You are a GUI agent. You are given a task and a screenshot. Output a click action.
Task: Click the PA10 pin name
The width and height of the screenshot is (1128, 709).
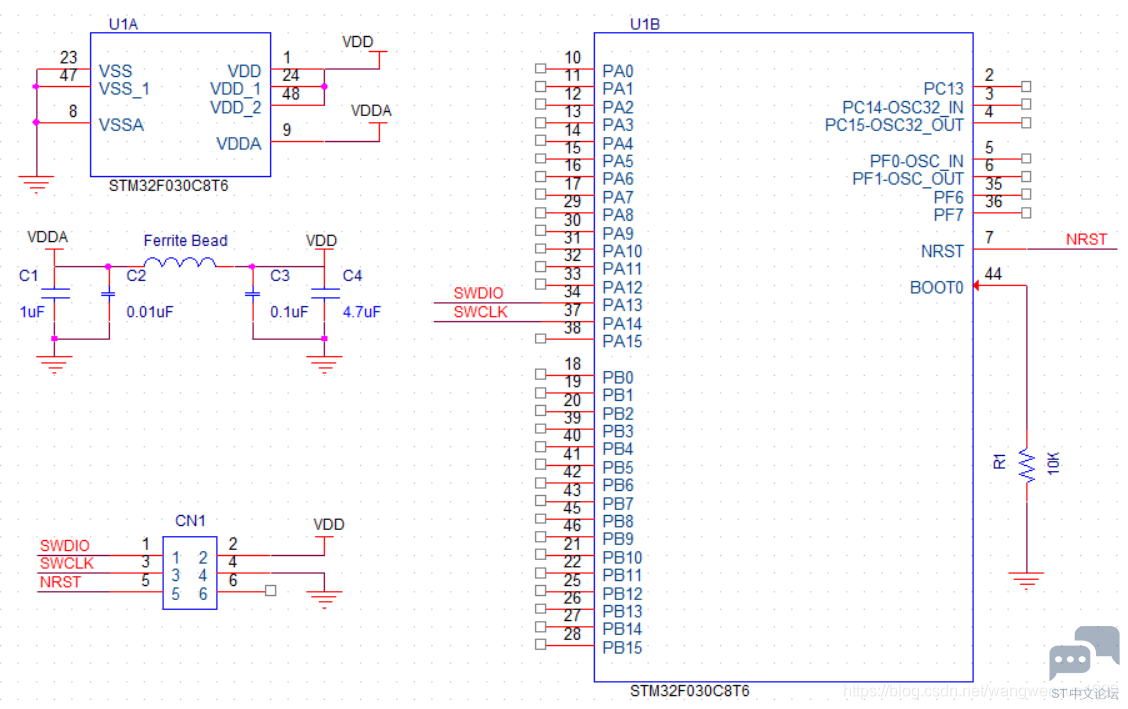tap(622, 252)
